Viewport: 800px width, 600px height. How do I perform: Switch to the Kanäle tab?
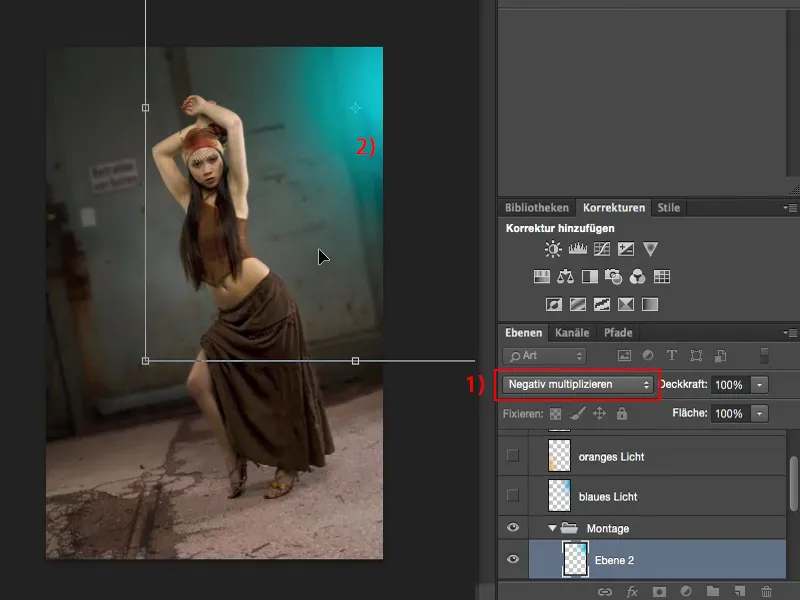(x=572, y=333)
